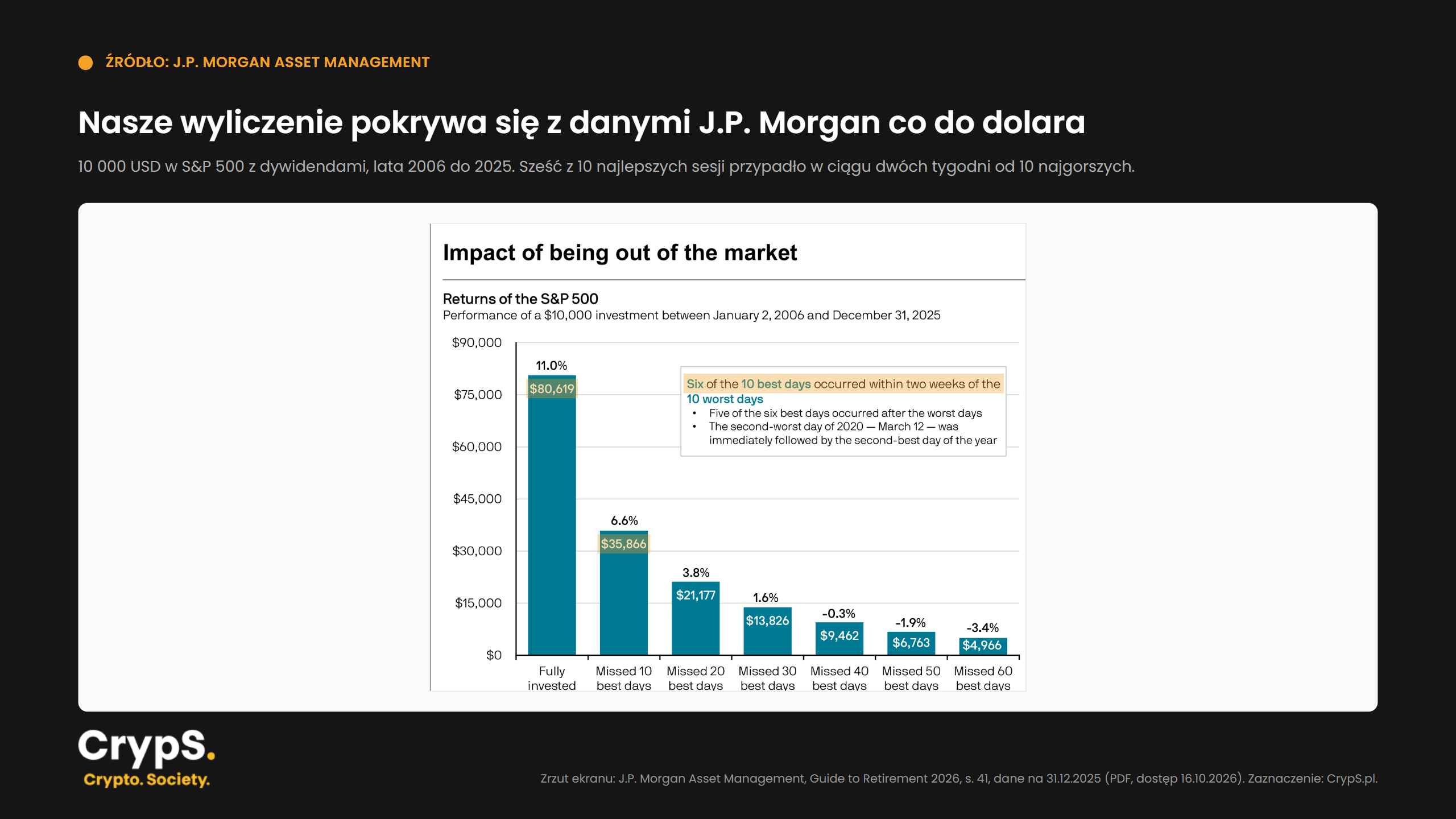Click the 6.6% return label
Image resolution: width=1456 pixels, height=819 pixels.
(x=624, y=520)
